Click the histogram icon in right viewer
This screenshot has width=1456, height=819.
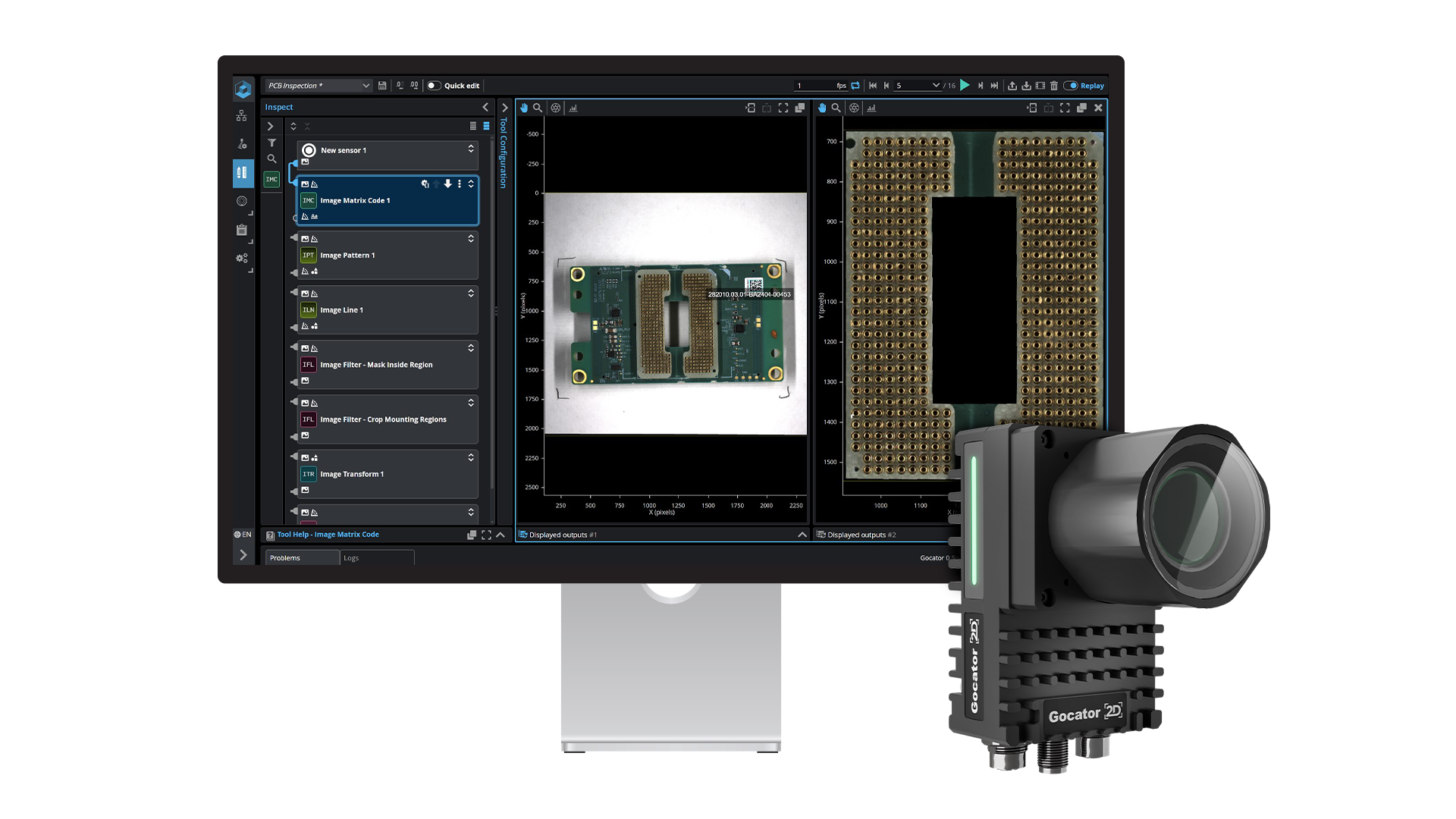pyautogui.click(x=871, y=108)
